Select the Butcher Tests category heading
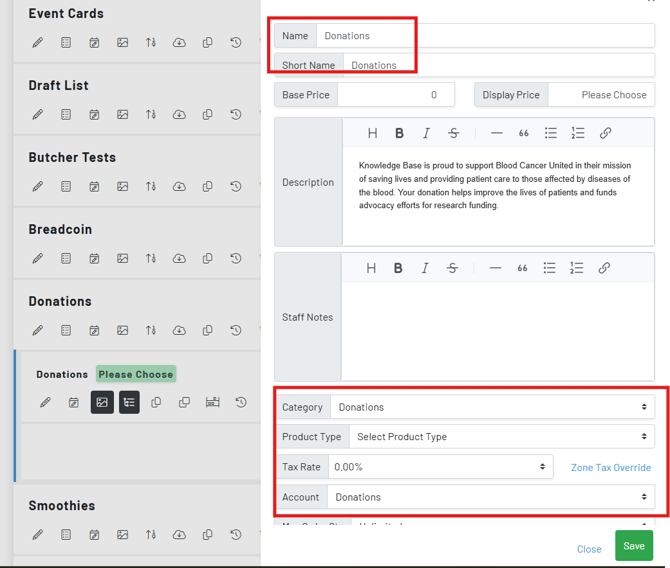 [x=72, y=157]
